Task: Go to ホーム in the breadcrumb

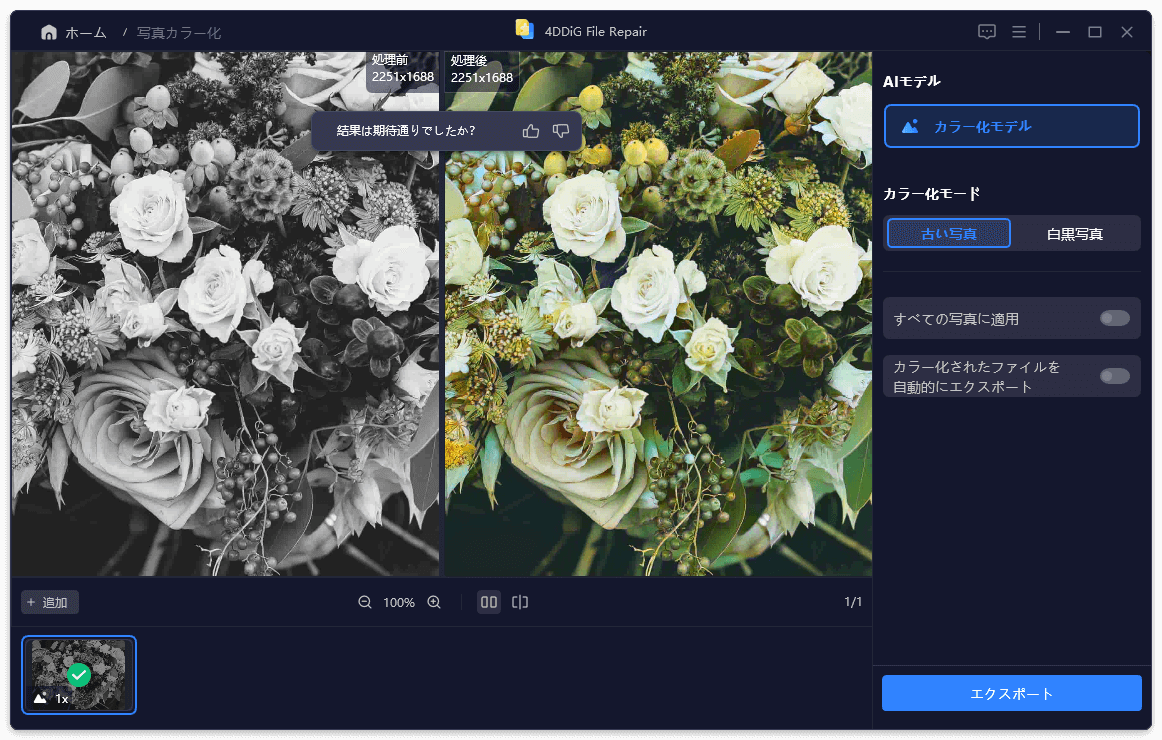Action: coord(85,33)
